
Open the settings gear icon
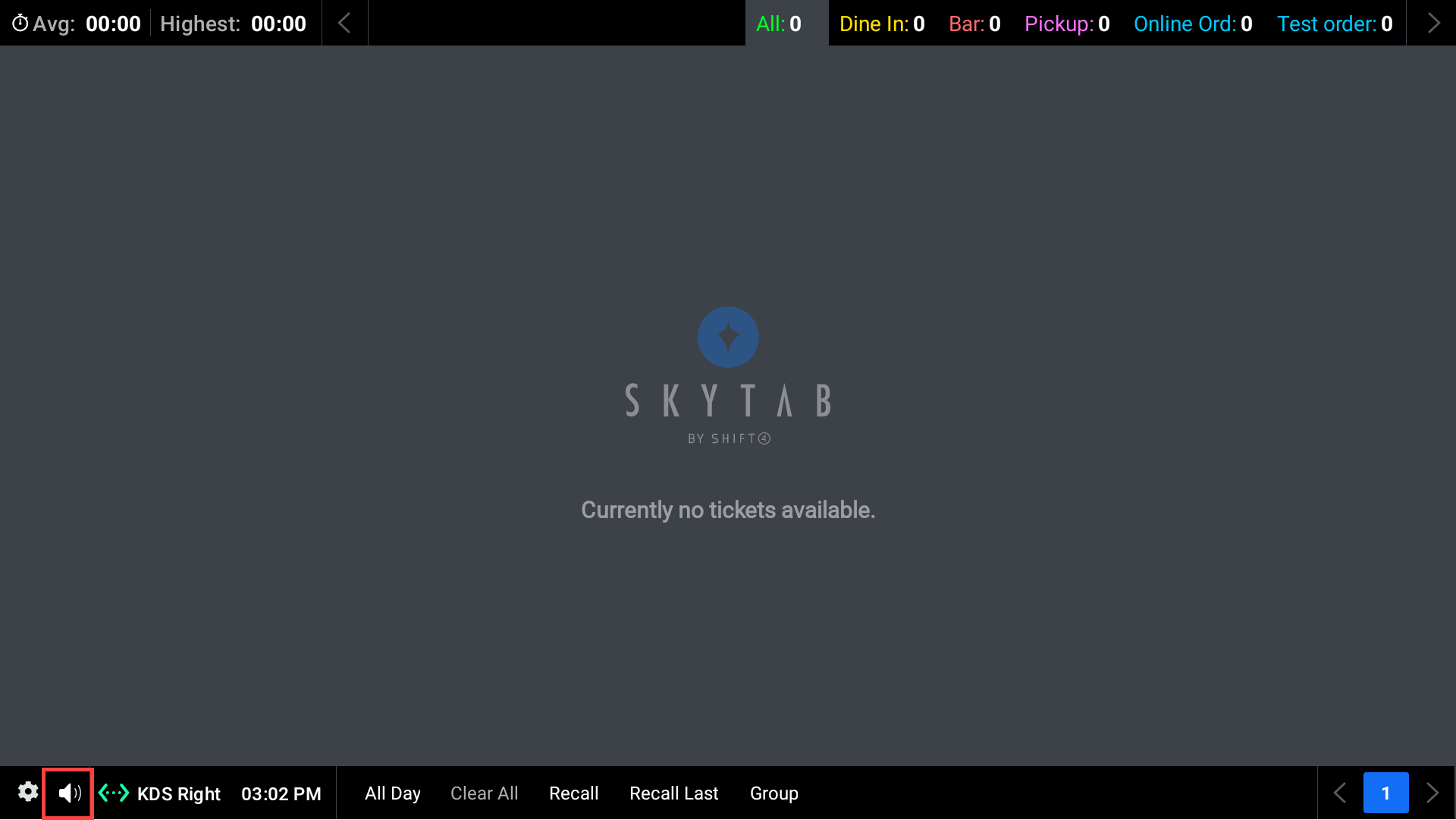point(28,793)
